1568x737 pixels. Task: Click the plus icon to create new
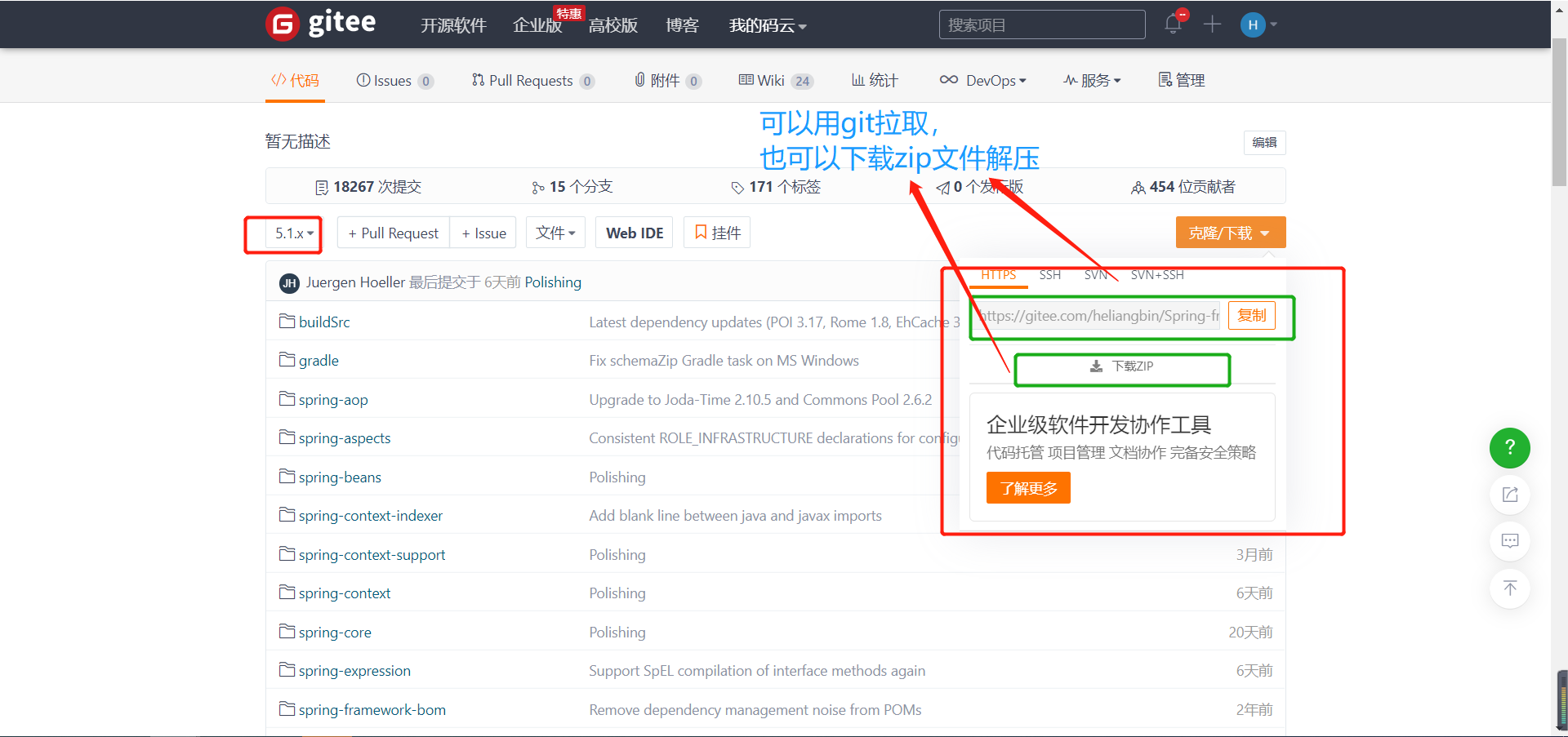(1212, 24)
